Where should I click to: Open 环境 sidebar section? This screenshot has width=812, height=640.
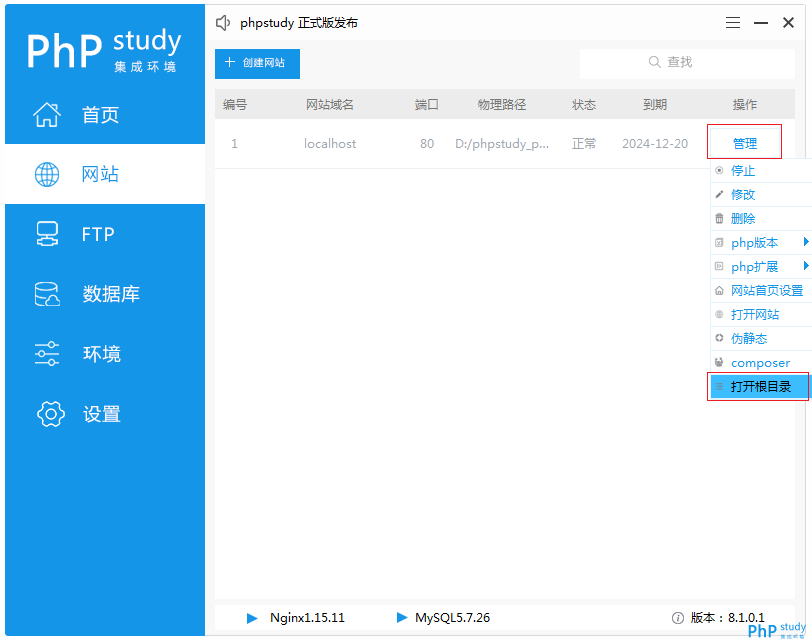click(x=105, y=354)
